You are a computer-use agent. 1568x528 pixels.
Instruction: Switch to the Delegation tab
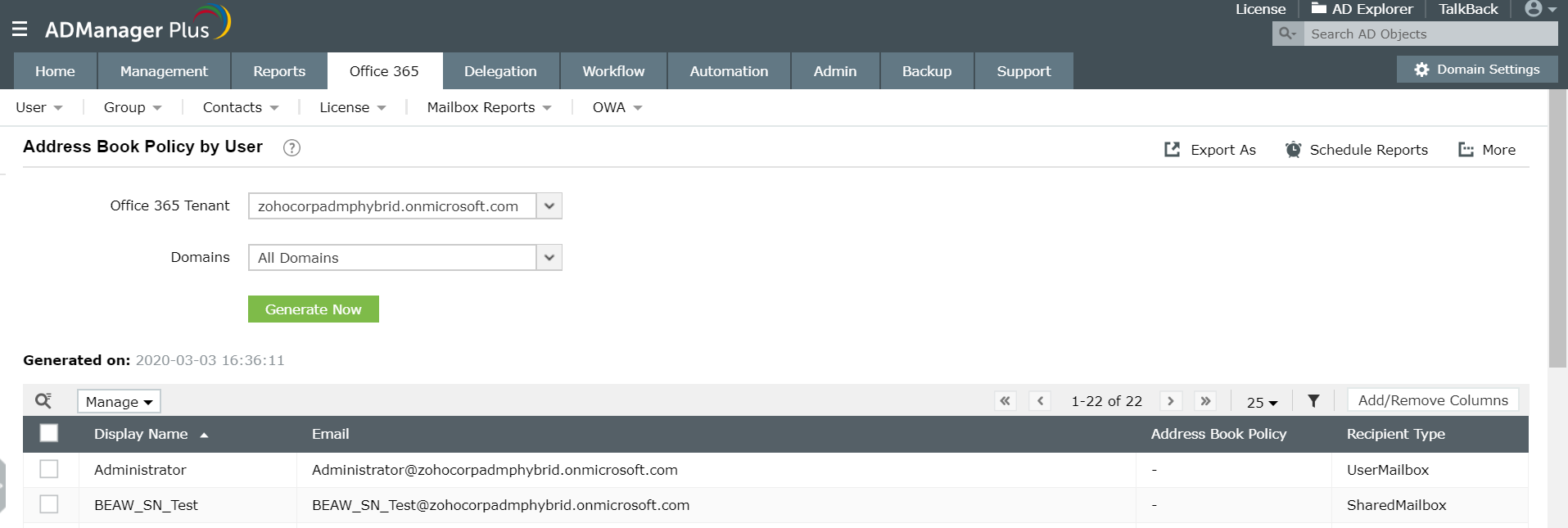point(501,71)
